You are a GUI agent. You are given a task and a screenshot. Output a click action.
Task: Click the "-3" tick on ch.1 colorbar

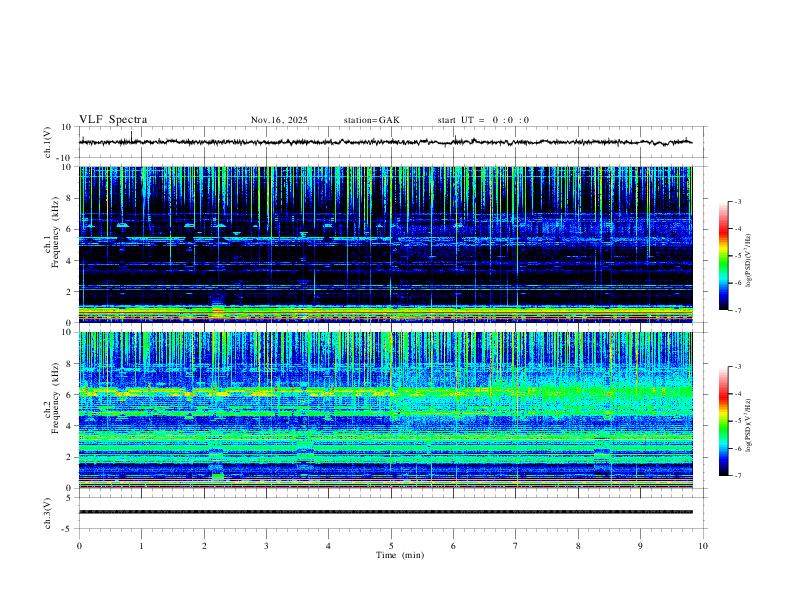point(737,201)
